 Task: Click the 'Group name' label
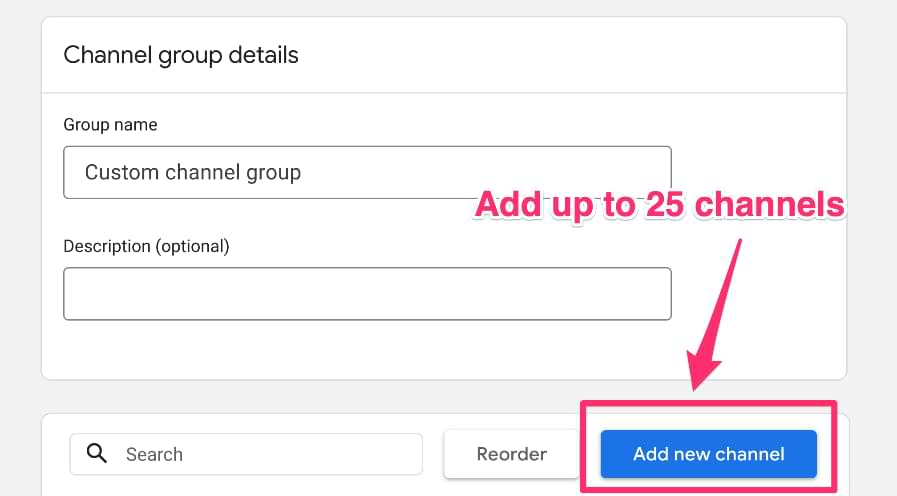click(x=110, y=125)
